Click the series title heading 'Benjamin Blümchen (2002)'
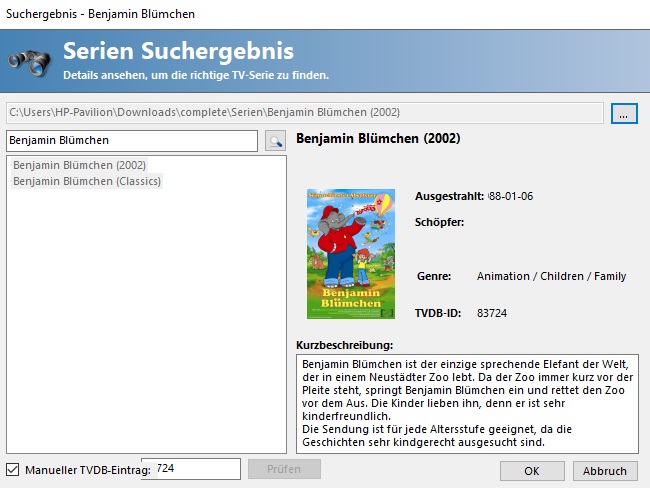Viewport: 650px width, 490px height. [x=378, y=138]
